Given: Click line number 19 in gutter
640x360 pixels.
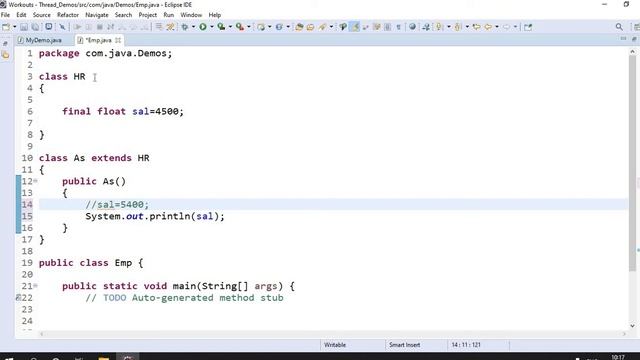Looking at the screenshot, I should coord(27,263).
